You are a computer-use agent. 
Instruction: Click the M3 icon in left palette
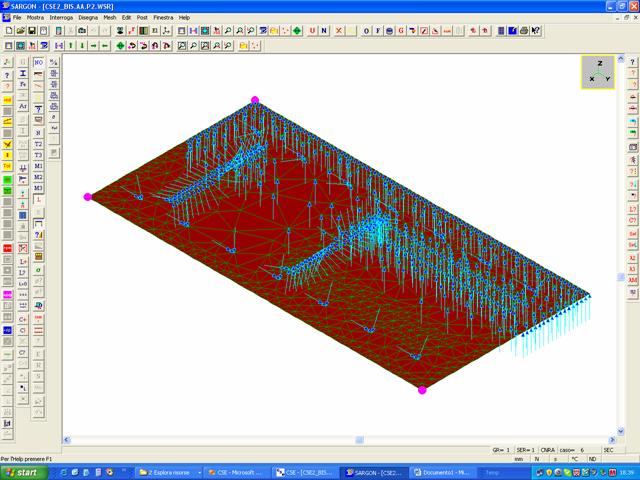tap(39, 188)
